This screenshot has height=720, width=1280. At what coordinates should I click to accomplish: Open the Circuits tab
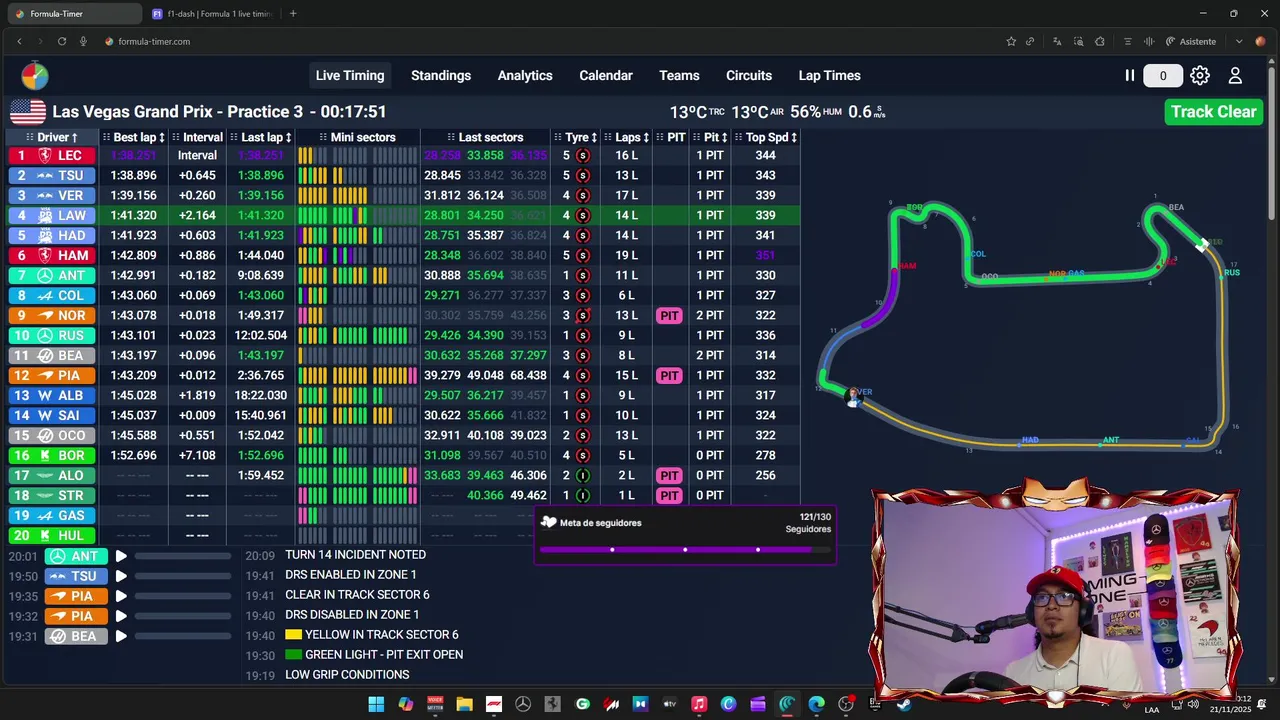(x=749, y=76)
